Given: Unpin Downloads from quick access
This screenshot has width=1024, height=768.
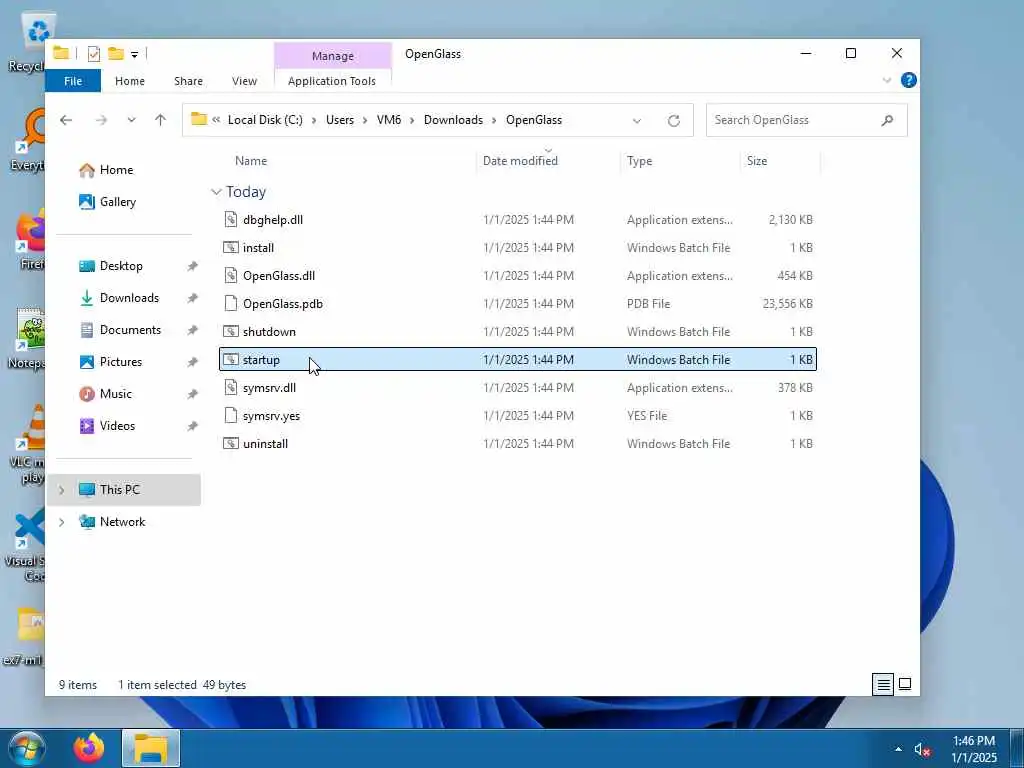Looking at the screenshot, I should (x=192, y=298).
